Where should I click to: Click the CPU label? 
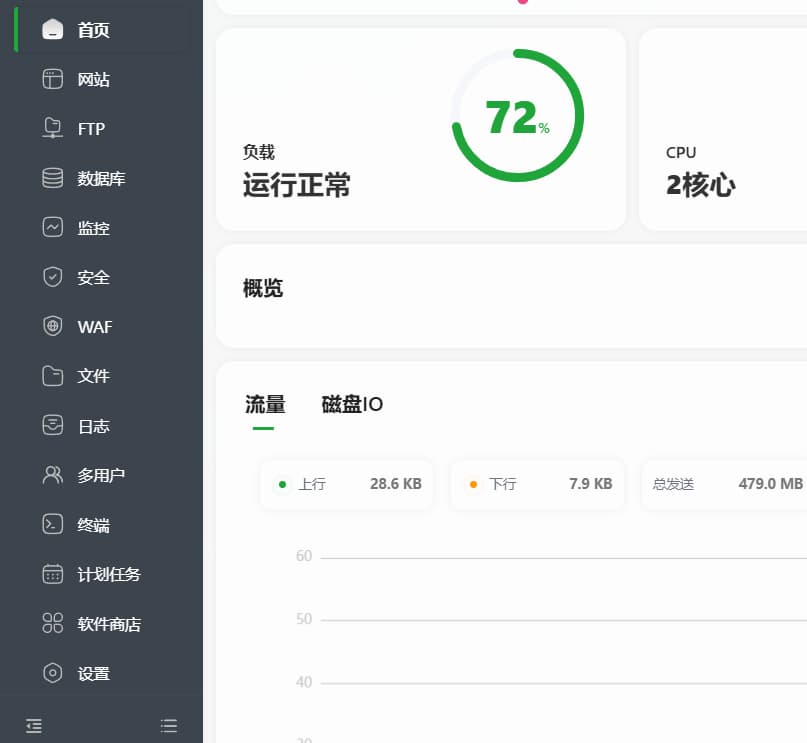[x=681, y=153]
